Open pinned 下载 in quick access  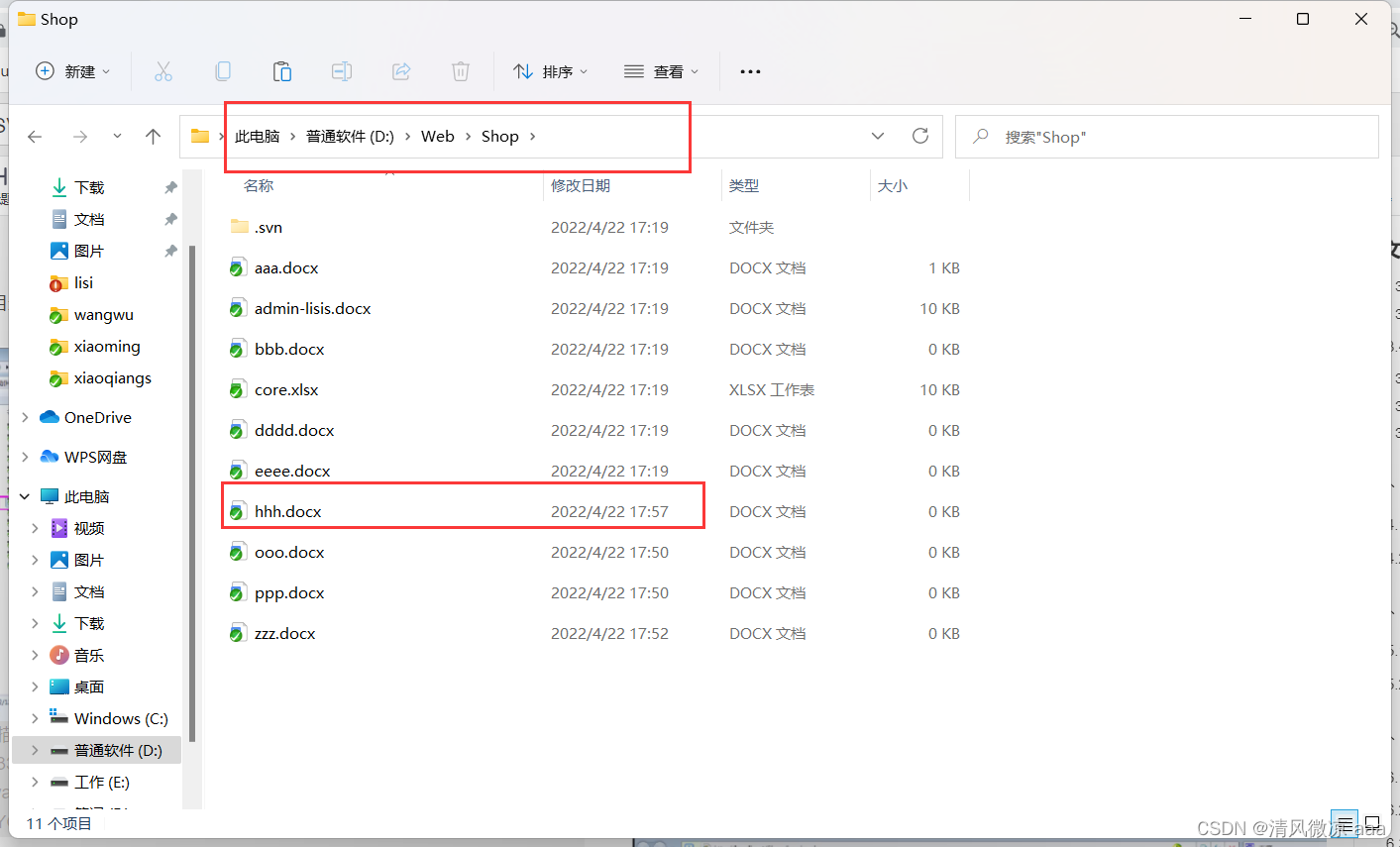coord(77,187)
